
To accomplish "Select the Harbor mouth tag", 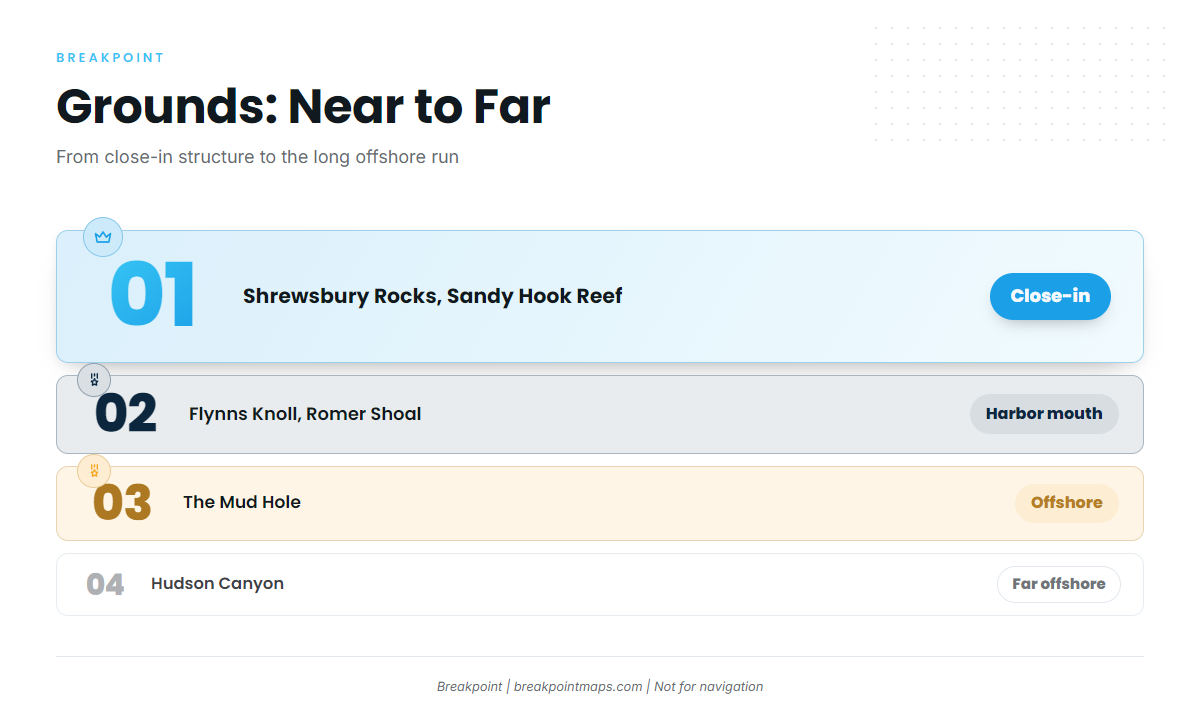I will [1044, 414].
